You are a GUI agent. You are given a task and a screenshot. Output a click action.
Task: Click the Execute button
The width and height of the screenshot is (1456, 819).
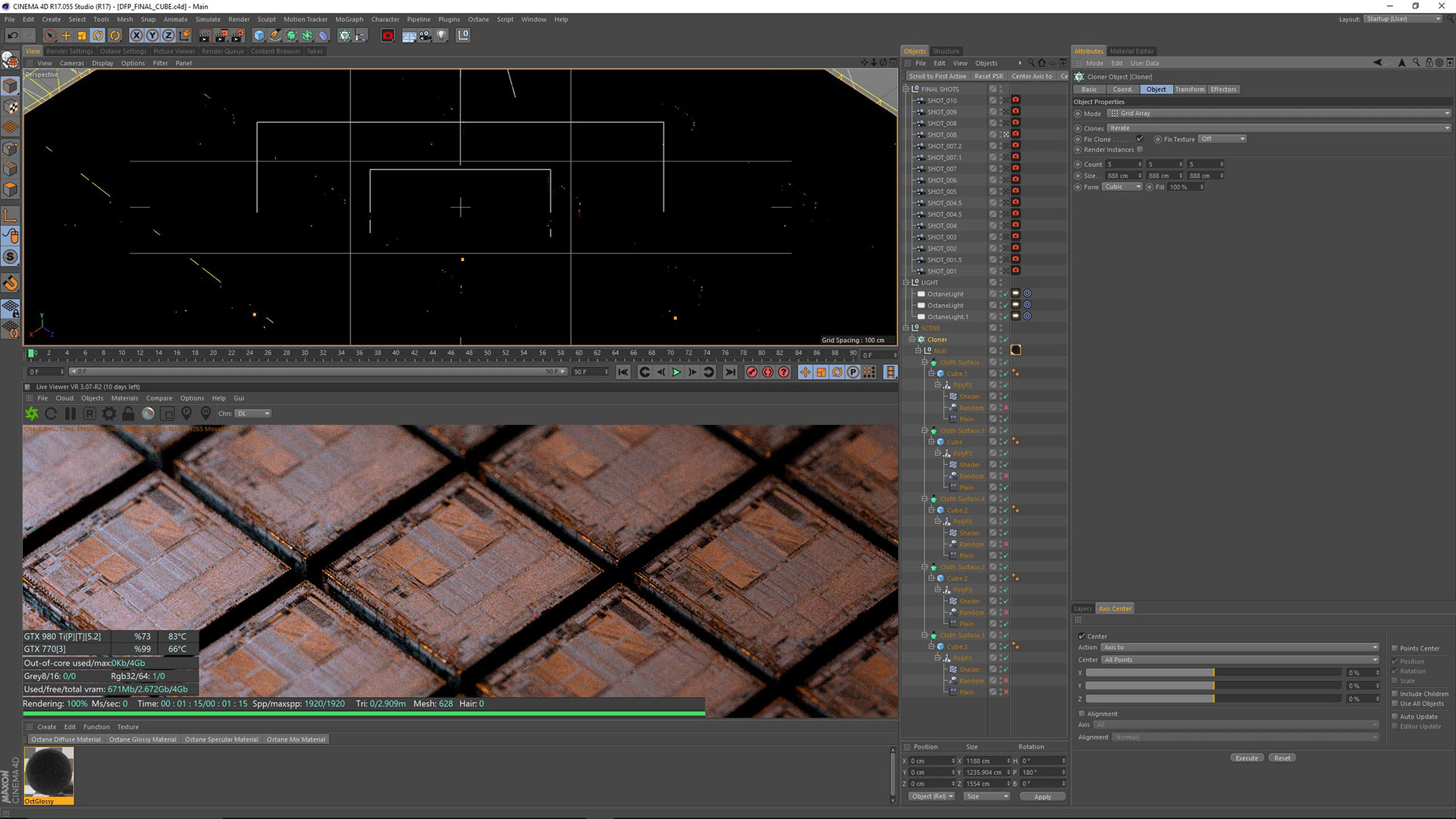click(1247, 758)
